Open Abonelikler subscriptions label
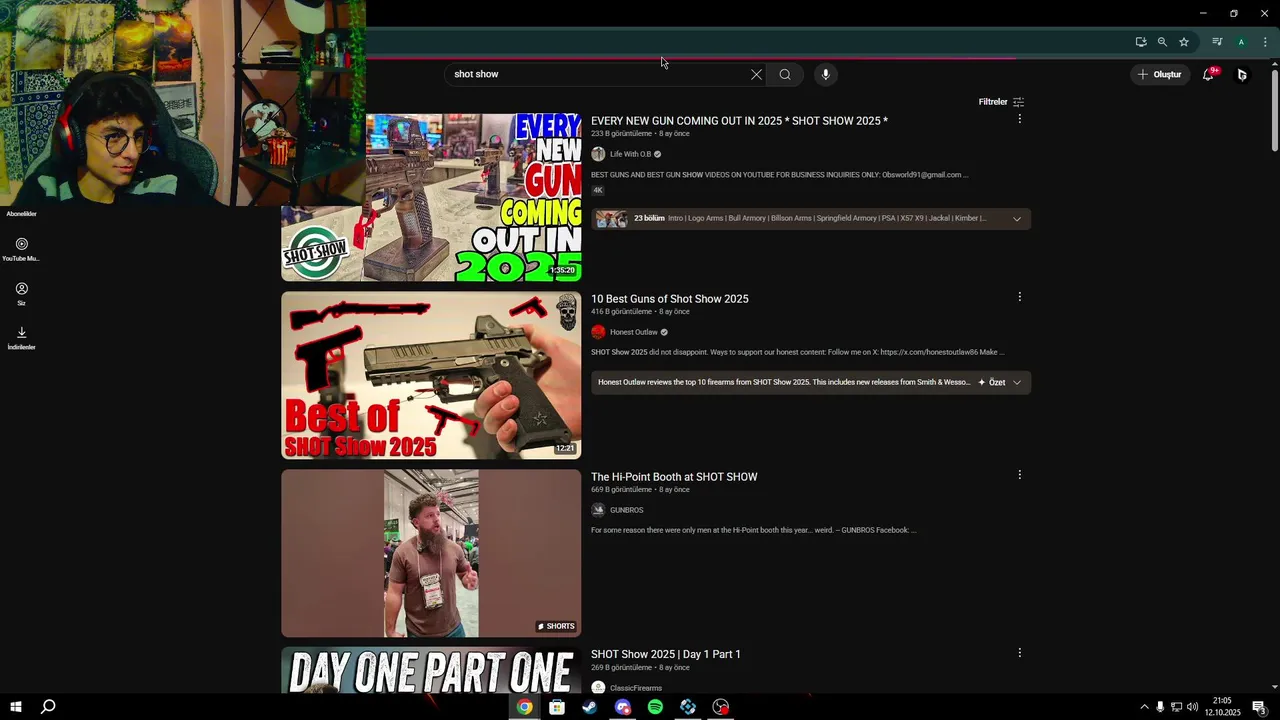Image resolution: width=1280 pixels, height=720 pixels. tap(21, 214)
